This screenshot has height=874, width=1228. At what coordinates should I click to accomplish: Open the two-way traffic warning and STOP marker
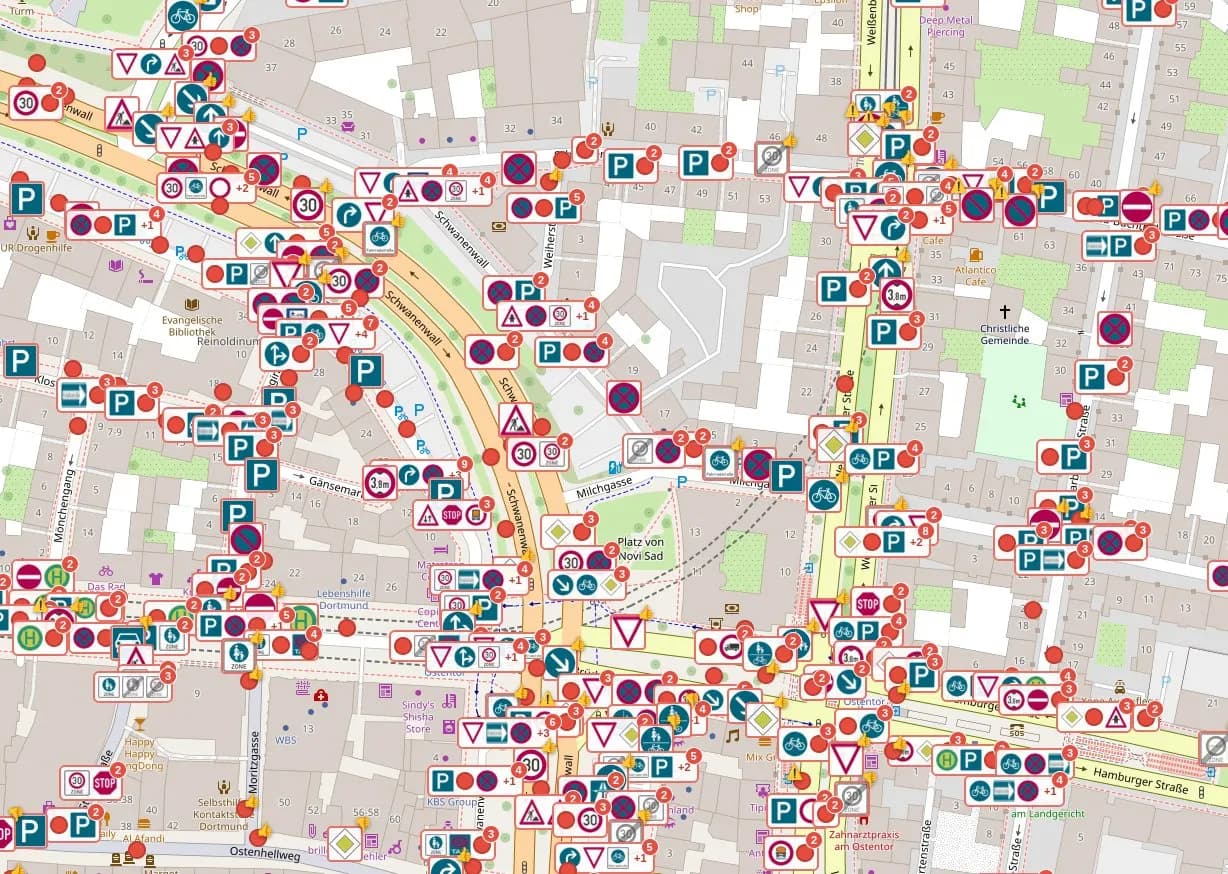pos(450,515)
